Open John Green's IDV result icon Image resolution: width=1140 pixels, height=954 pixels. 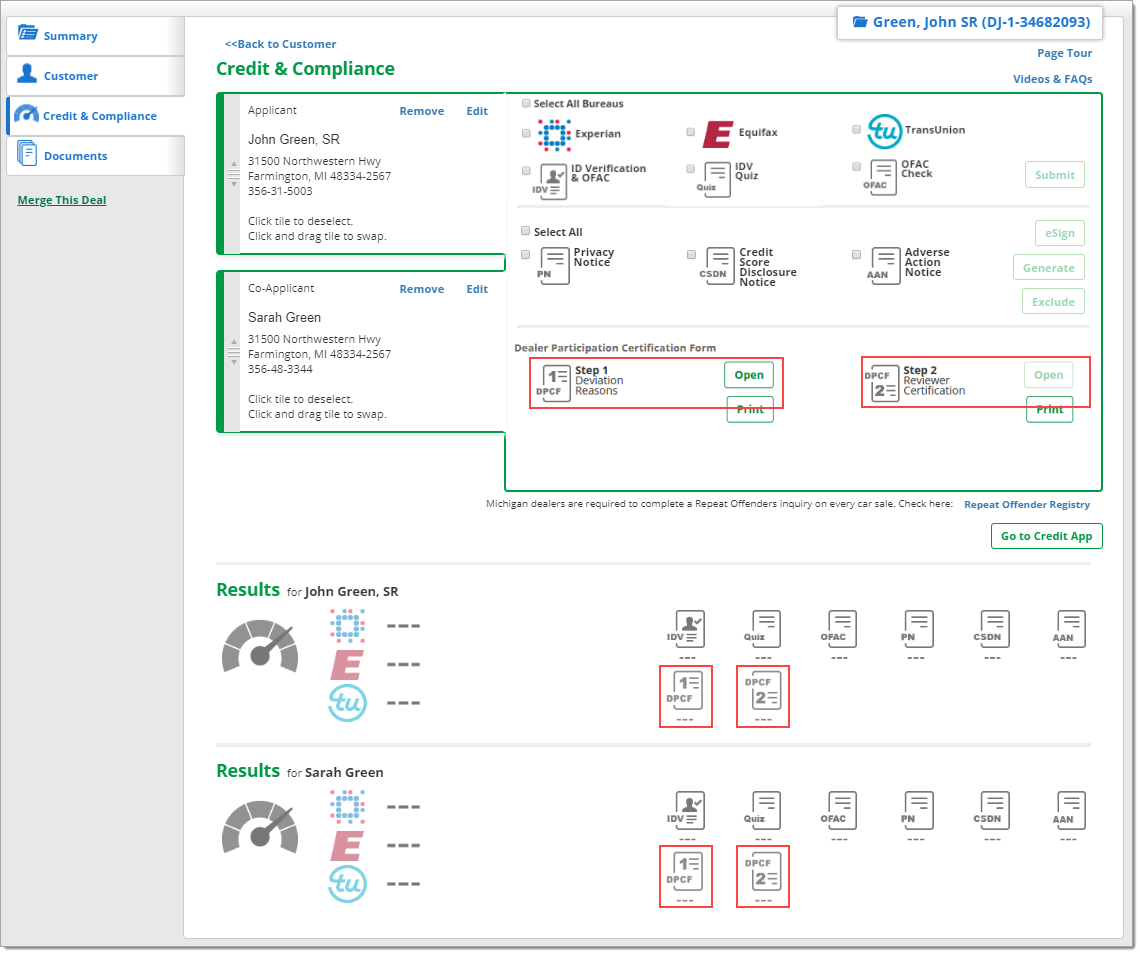686,629
